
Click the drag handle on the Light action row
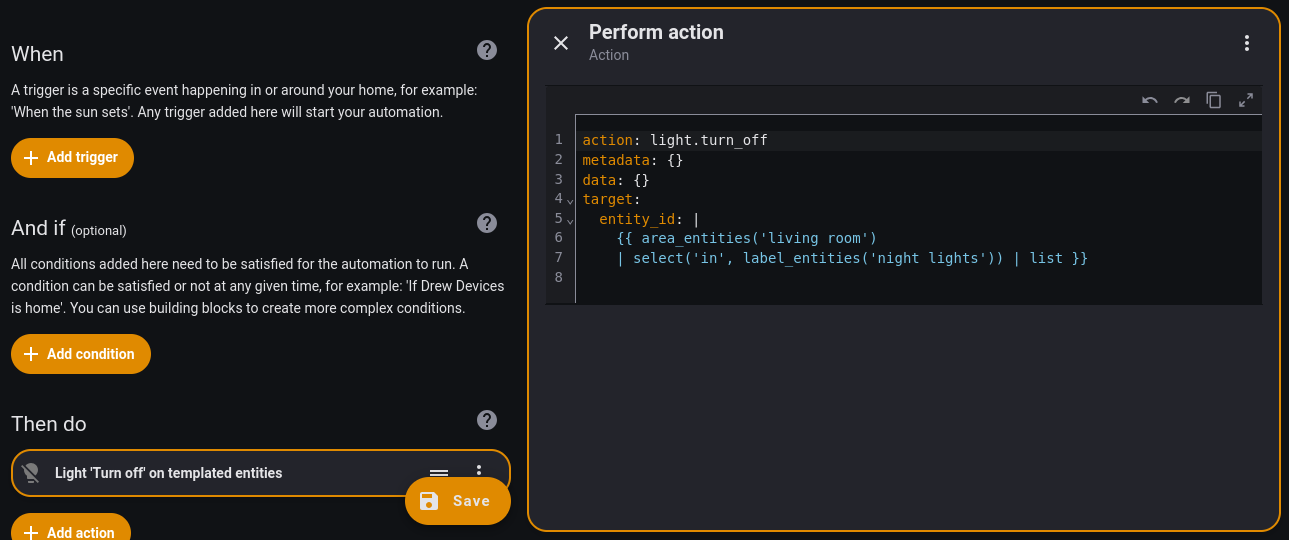coord(439,473)
